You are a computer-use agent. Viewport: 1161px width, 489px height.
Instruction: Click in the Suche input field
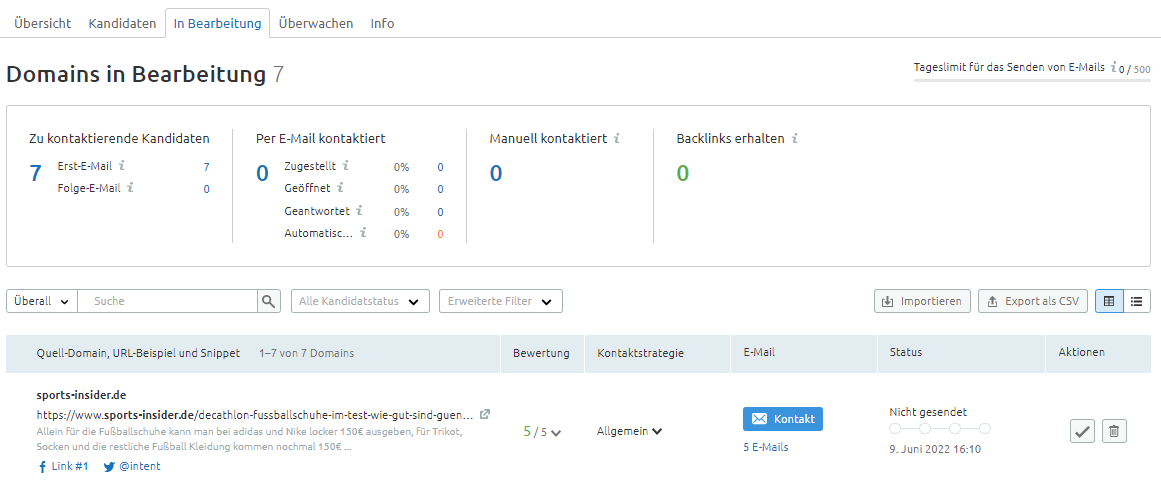(x=167, y=302)
